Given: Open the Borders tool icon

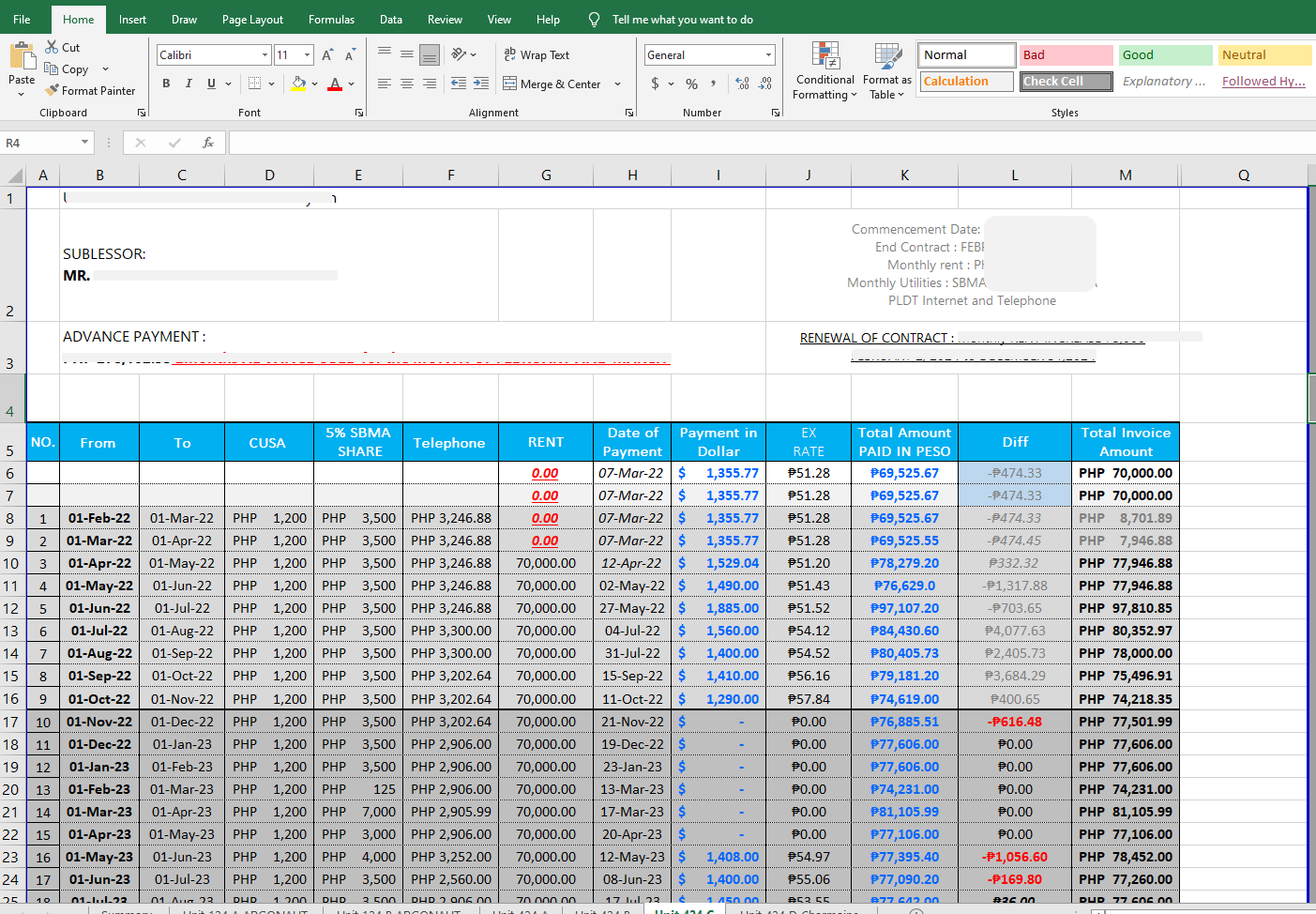Looking at the screenshot, I should tap(254, 84).
